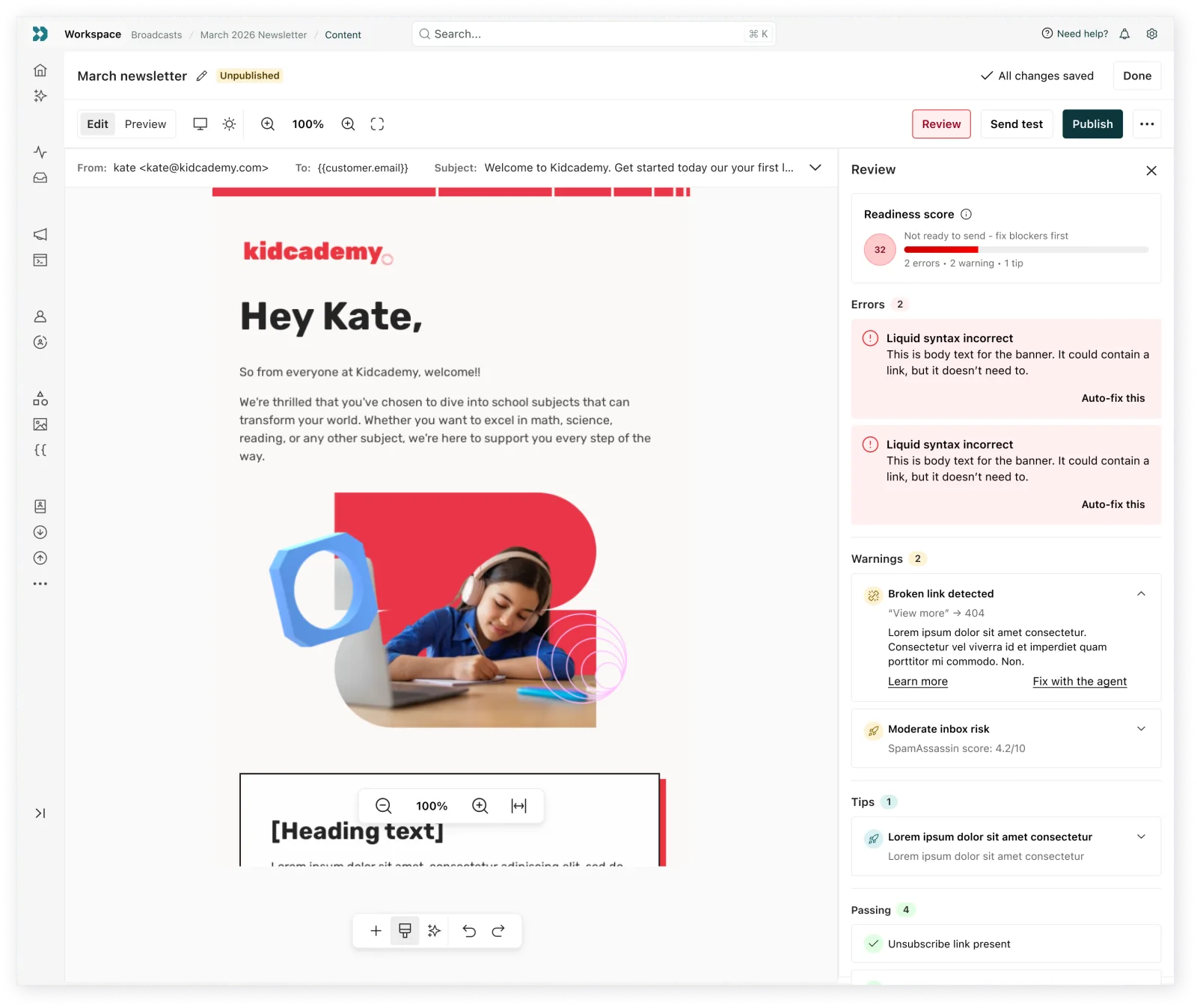Switch to desktop device view icon

coord(200,124)
